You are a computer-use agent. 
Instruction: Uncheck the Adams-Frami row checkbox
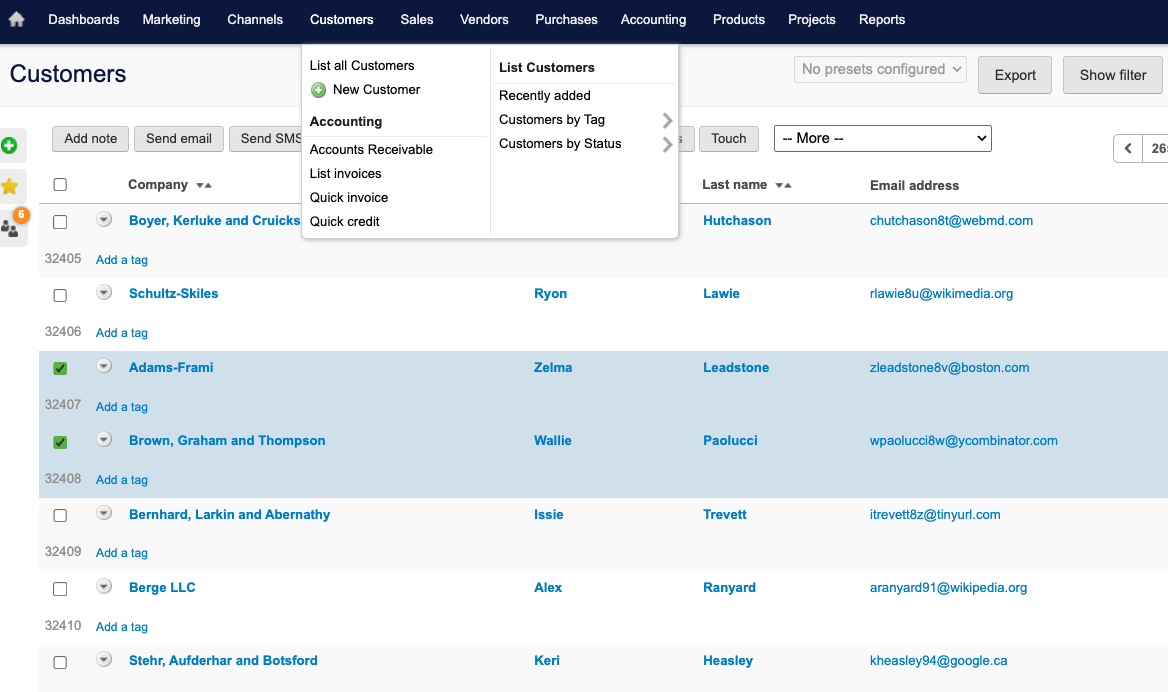click(59, 368)
